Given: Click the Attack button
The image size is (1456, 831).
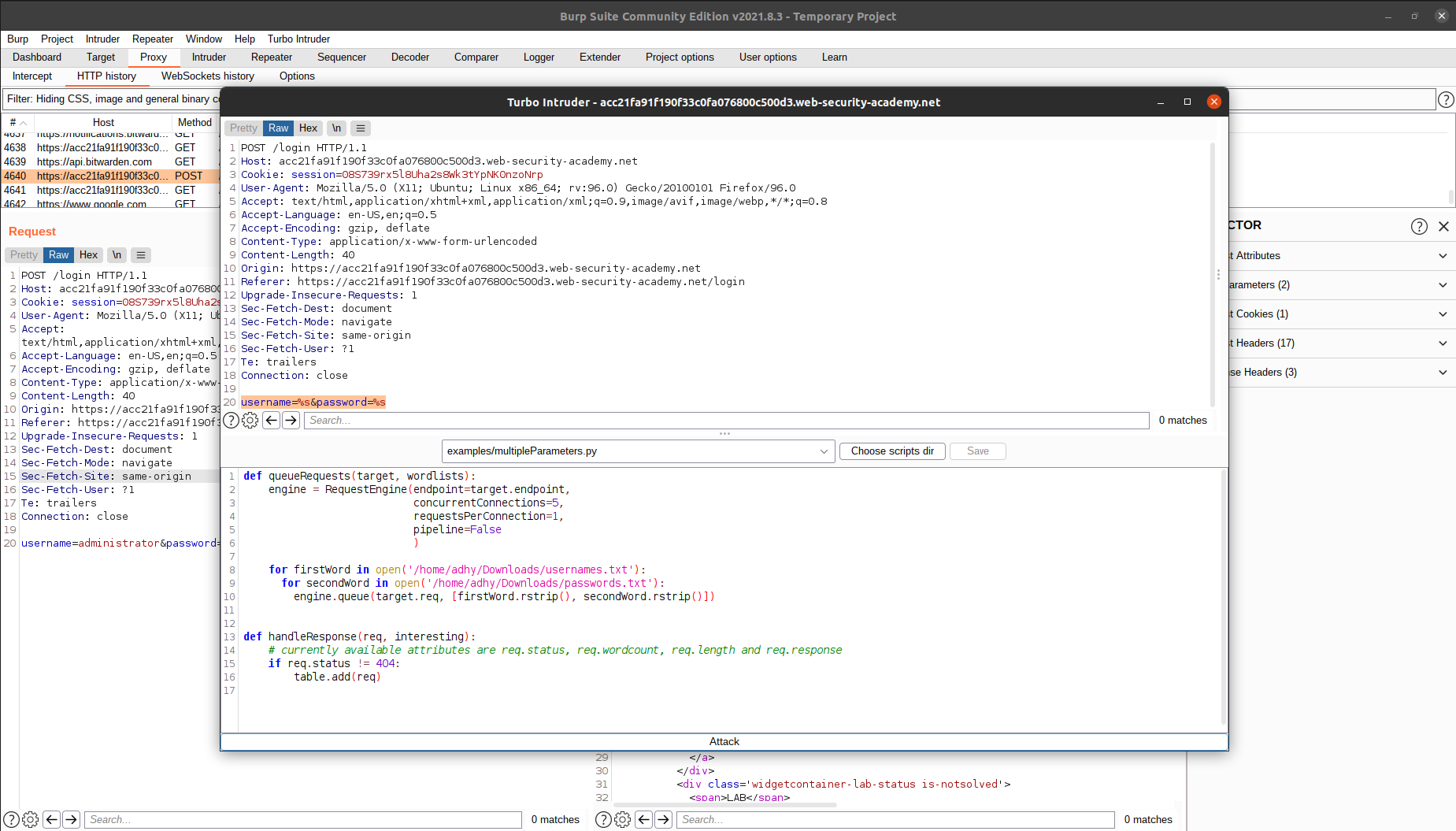Looking at the screenshot, I should [x=724, y=742].
